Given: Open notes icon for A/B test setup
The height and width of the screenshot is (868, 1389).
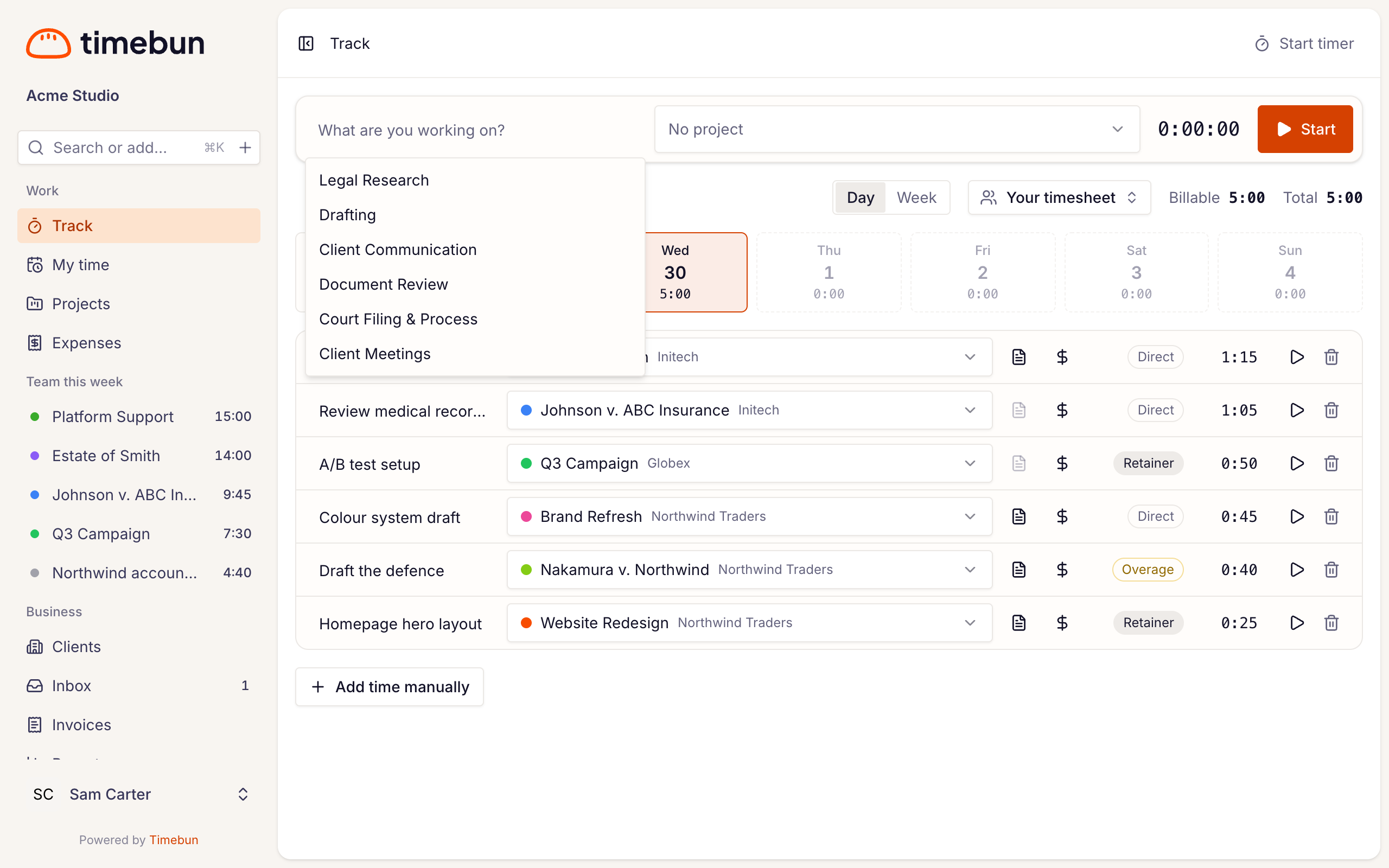Looking at the screenshot, I should (x=1019, y=463).
